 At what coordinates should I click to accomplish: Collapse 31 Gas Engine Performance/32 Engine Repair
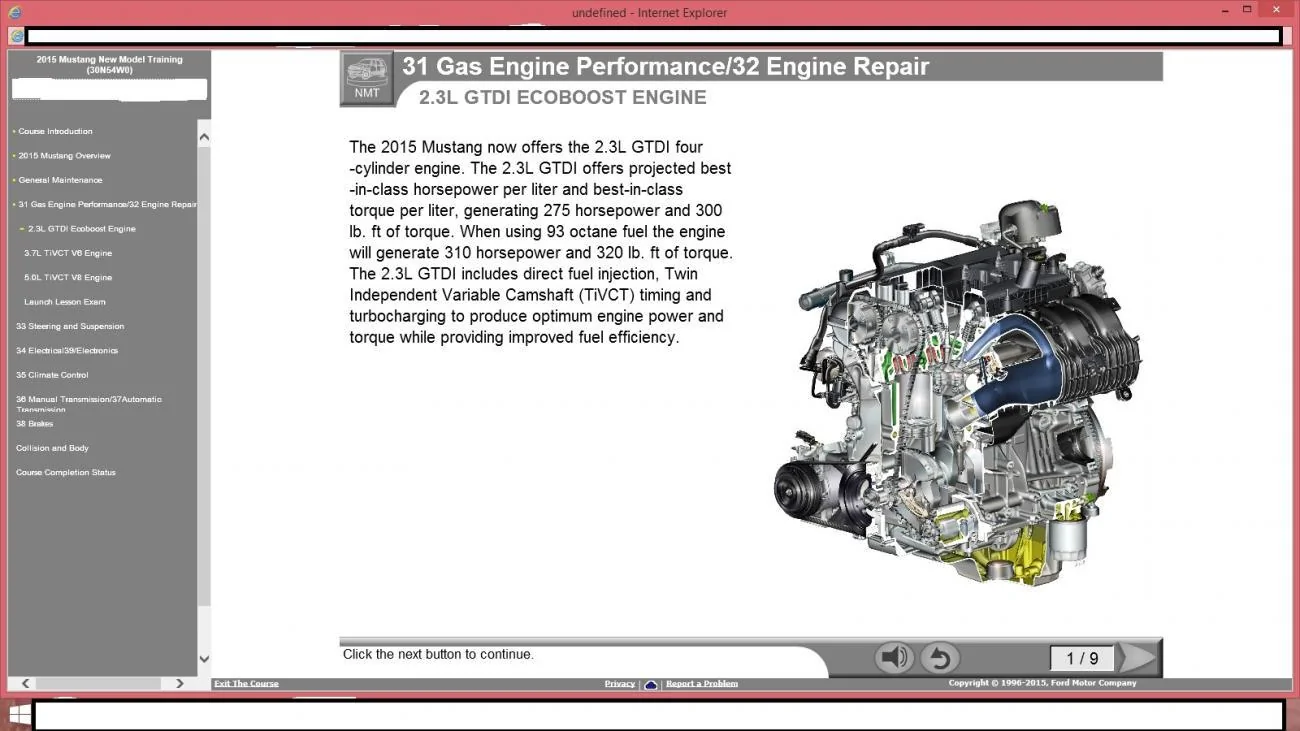click(x=105, y=204)
